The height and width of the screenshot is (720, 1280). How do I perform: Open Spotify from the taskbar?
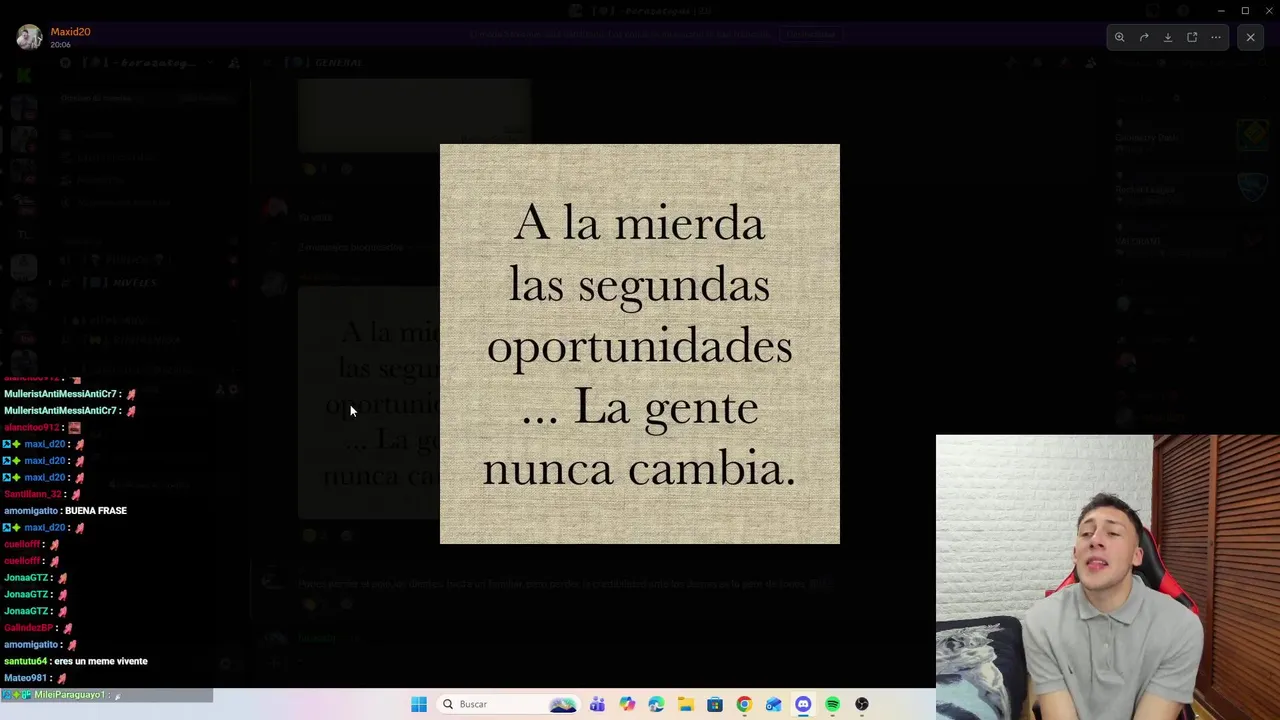click(832, 704)
